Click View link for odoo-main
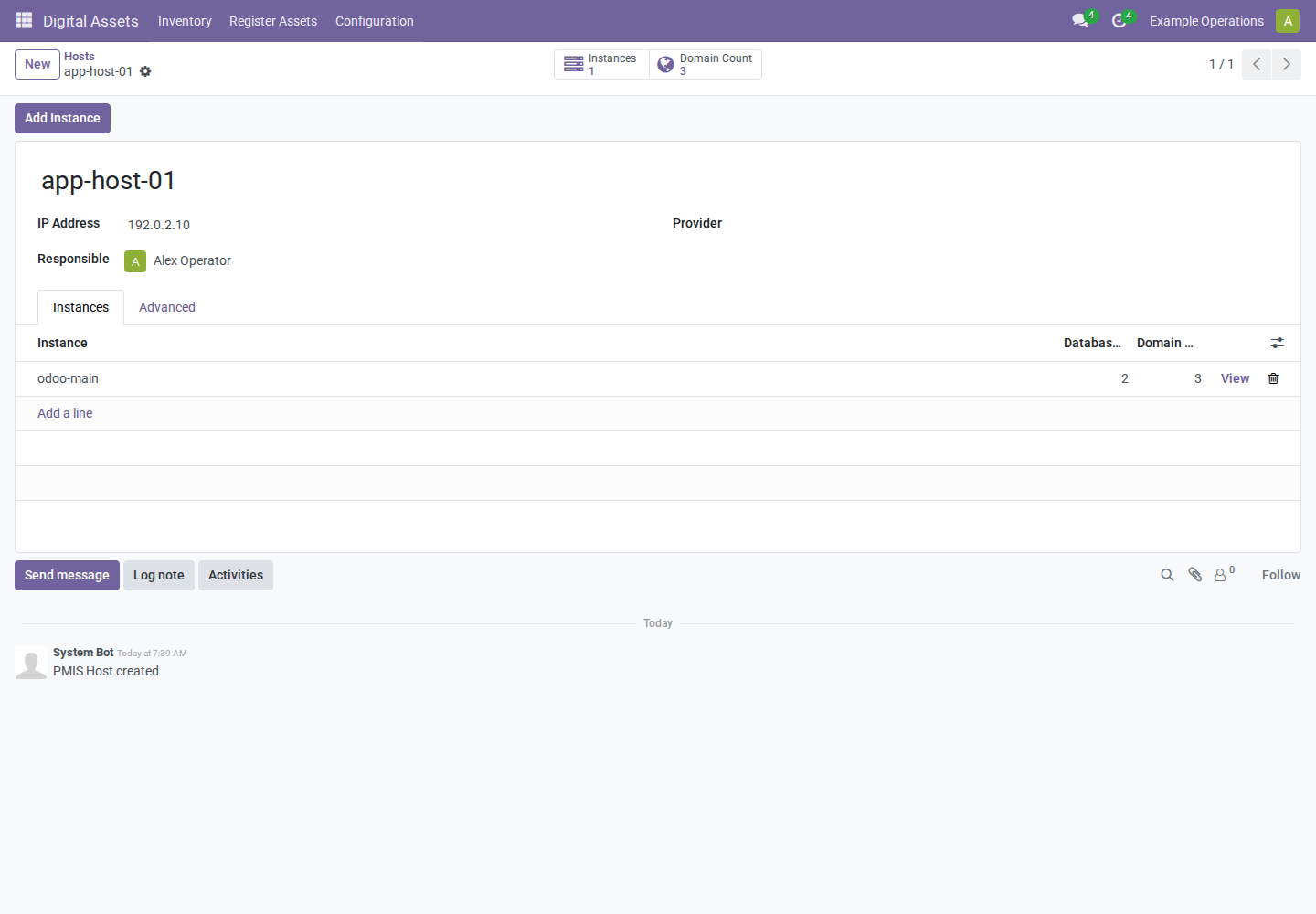This screenshot has height=914, width=1316. [x=1235, y=378]
